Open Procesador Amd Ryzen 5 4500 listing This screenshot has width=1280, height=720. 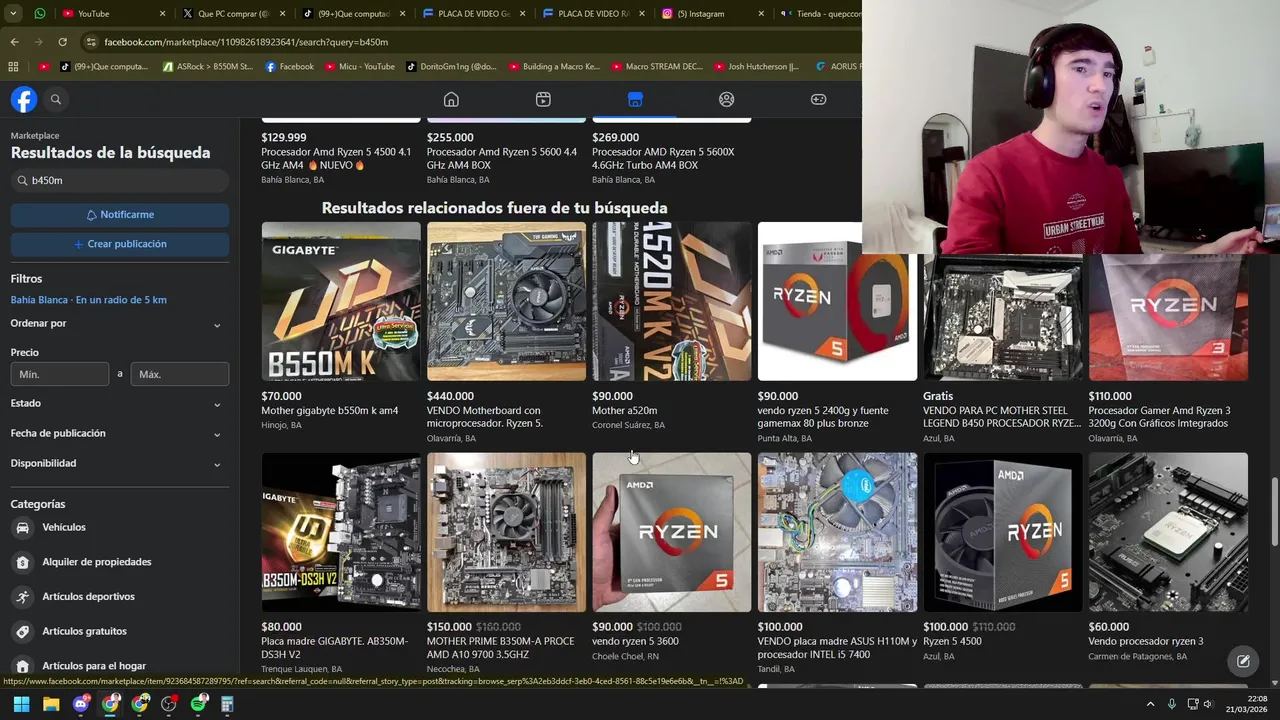click(x=341, y=158)
